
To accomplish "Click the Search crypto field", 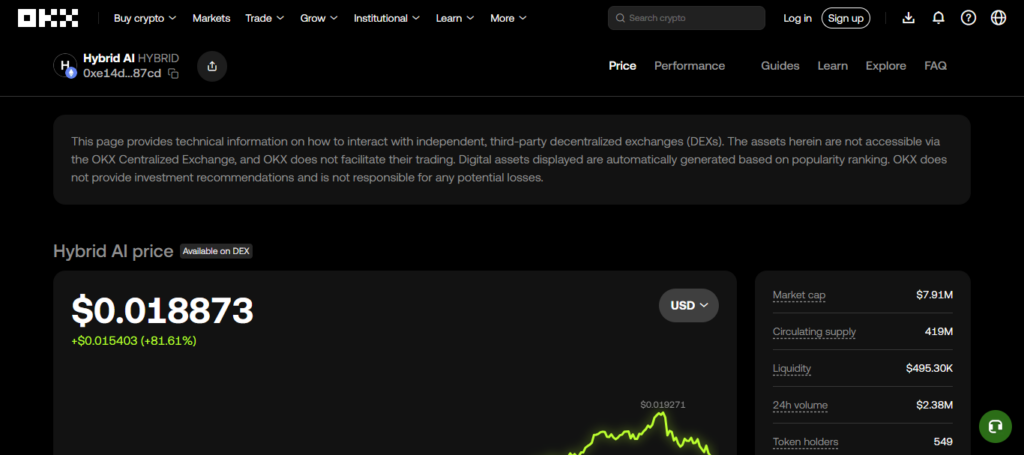I will (x=686, y=18).
